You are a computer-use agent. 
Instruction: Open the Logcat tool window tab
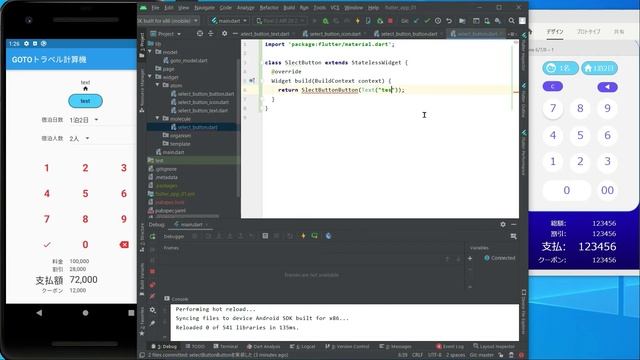click(x=303, y=347)
